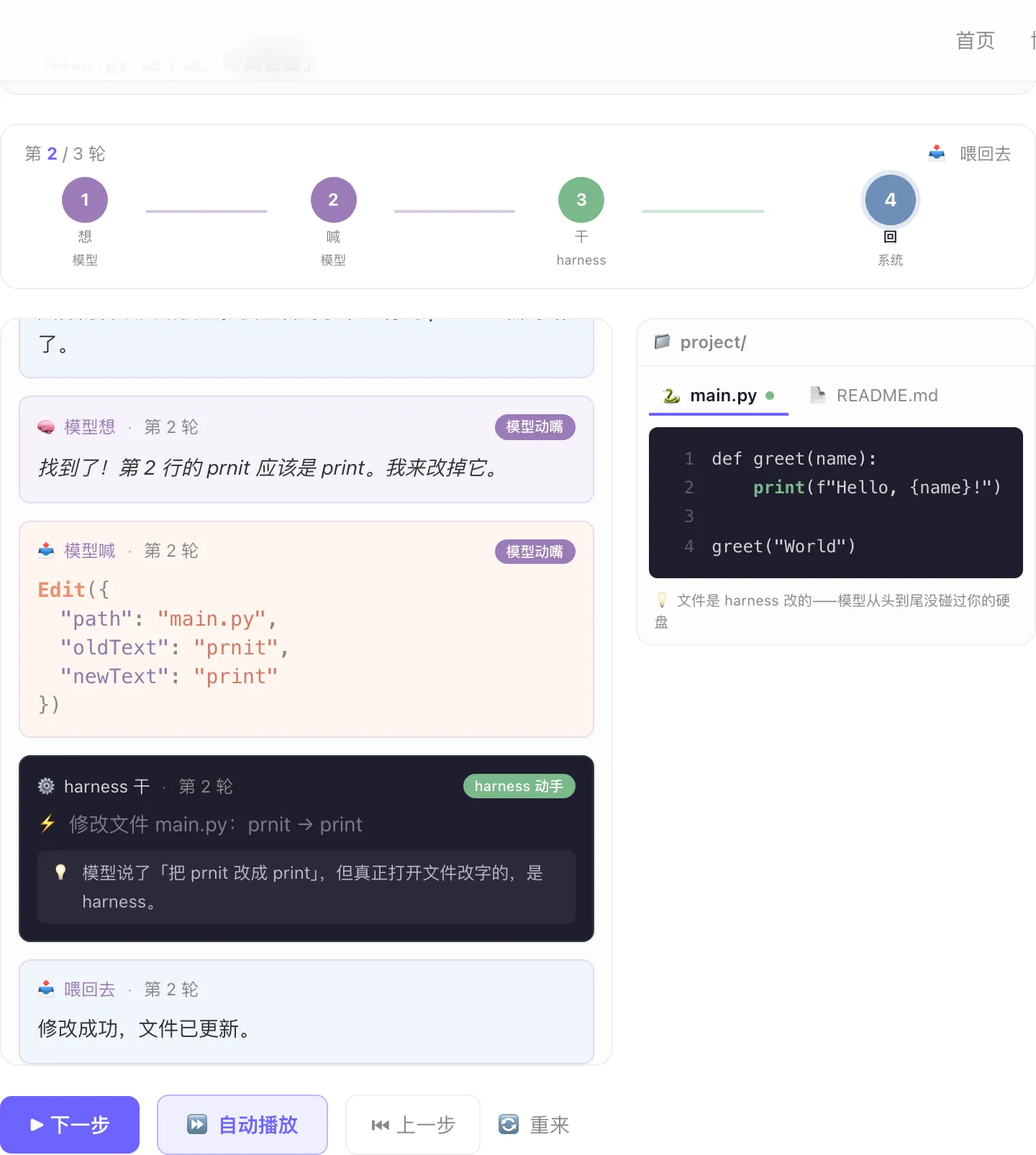Click the refresh icon in 重来
The width and height of the screenshot is (1036, 1155).
(x=509, y=1124)
